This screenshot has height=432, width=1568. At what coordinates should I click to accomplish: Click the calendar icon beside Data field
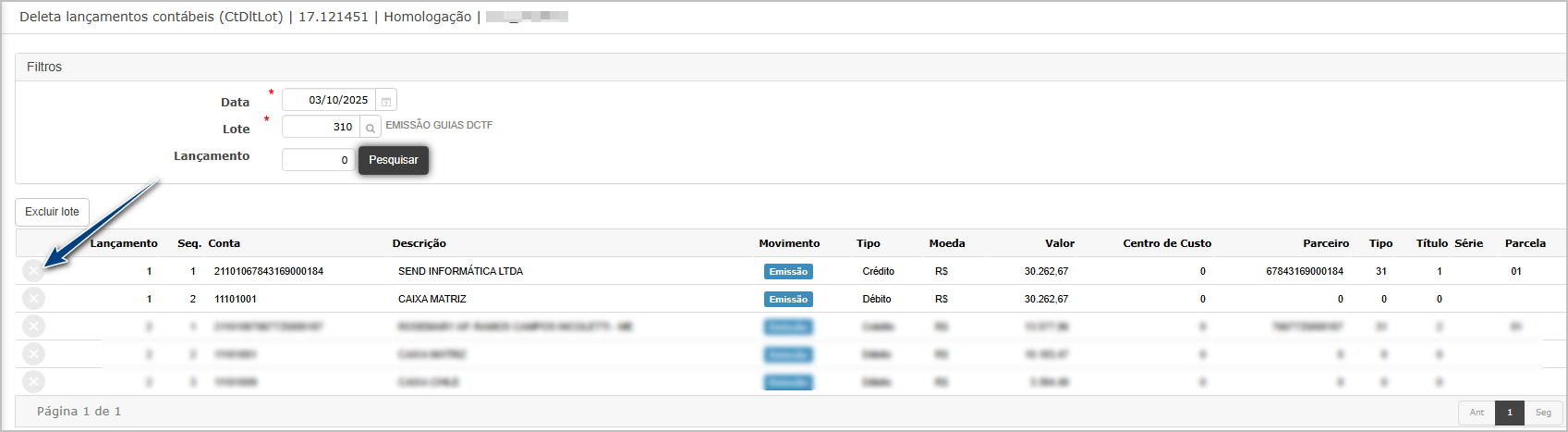point(386,101)
